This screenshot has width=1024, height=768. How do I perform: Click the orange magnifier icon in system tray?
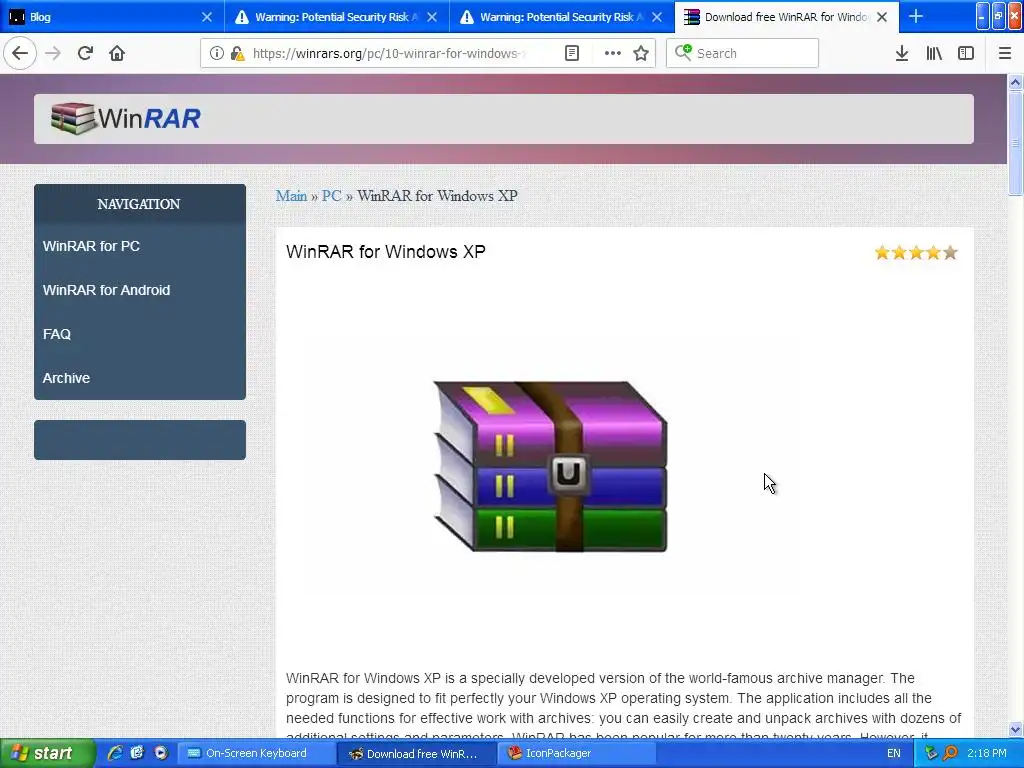950,754
